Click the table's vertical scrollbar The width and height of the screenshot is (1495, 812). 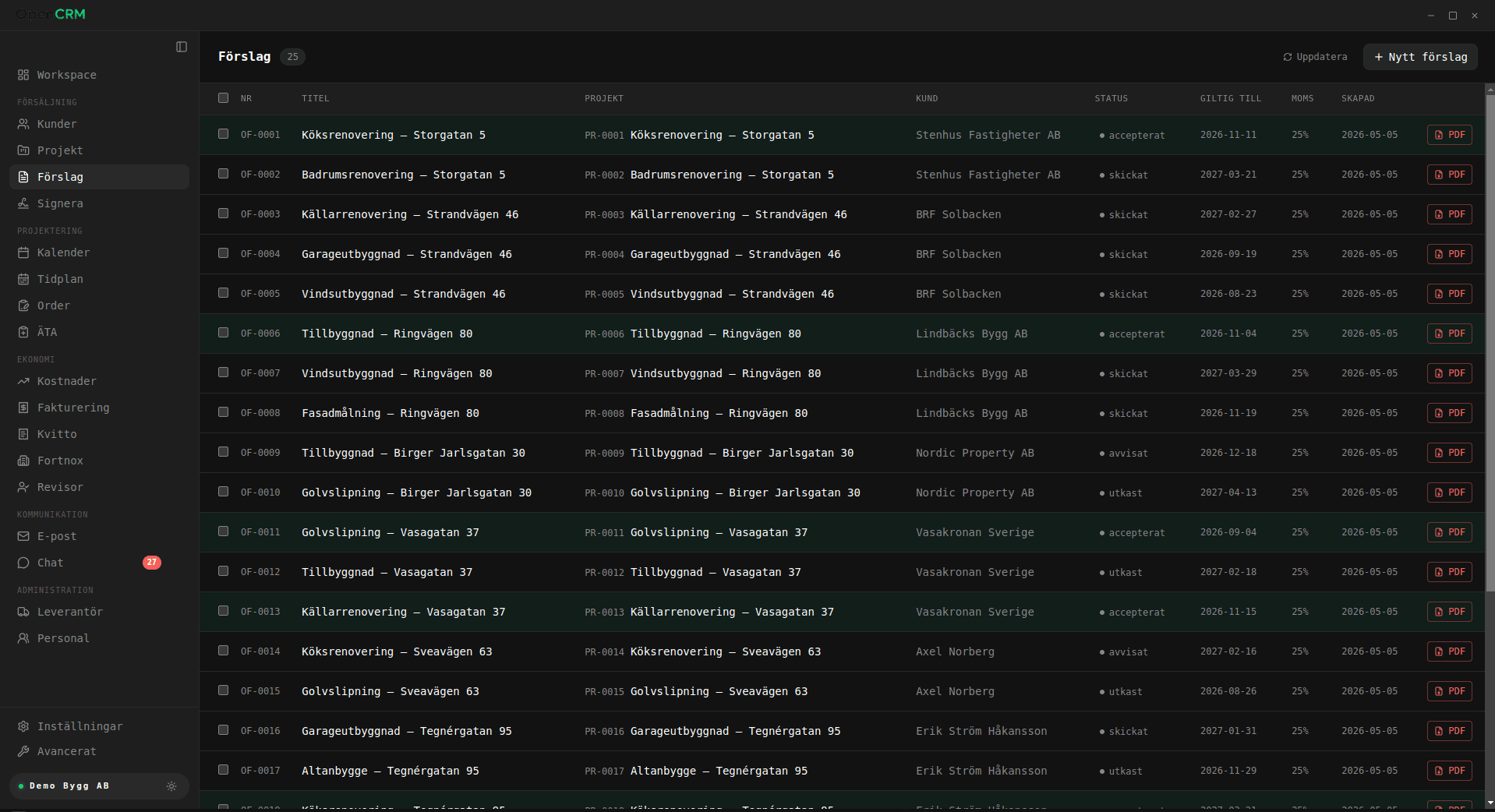coord(1490,343)
